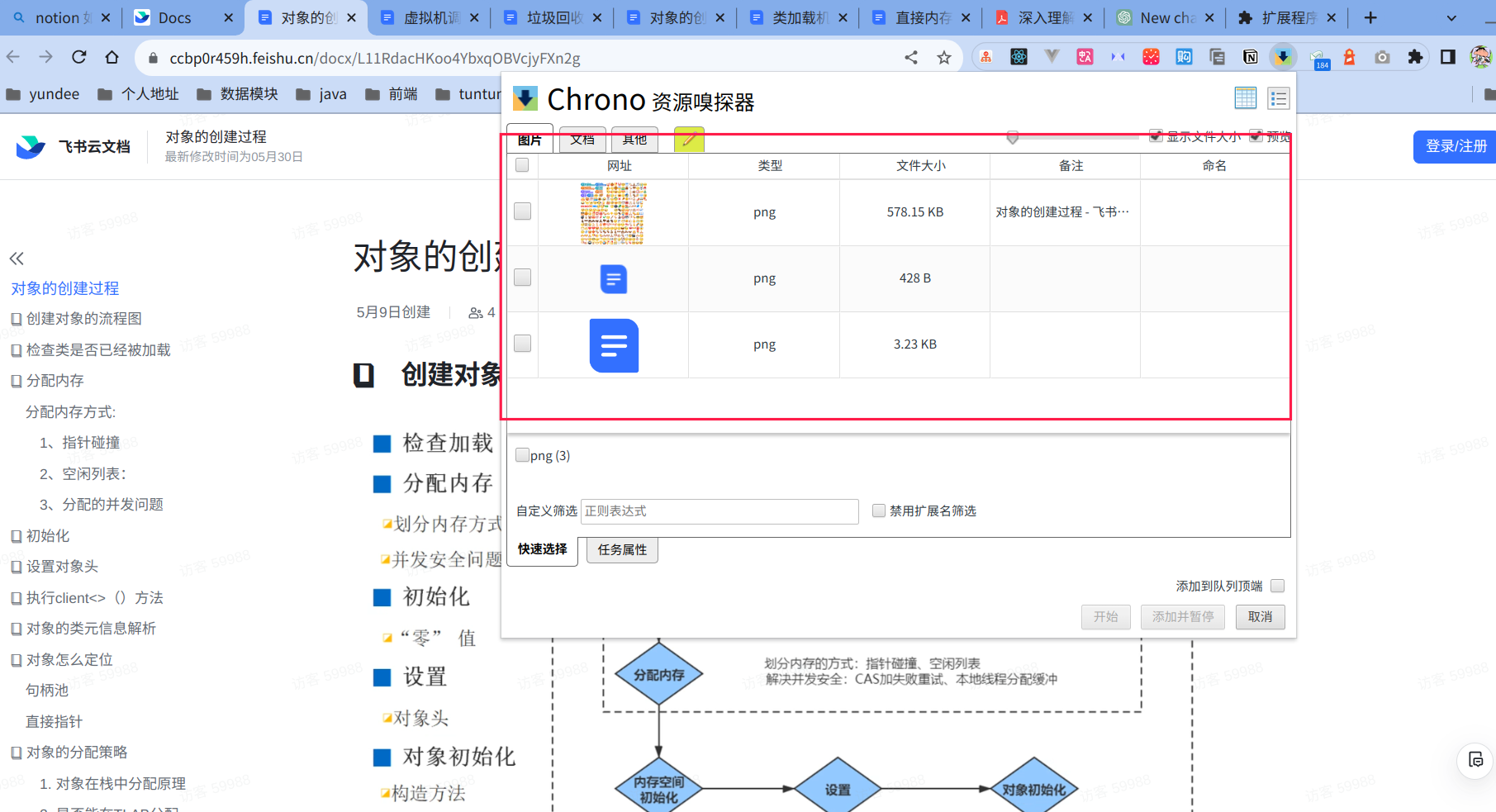Switch Chrono sniffer to grid table view

click(1245, 98)
